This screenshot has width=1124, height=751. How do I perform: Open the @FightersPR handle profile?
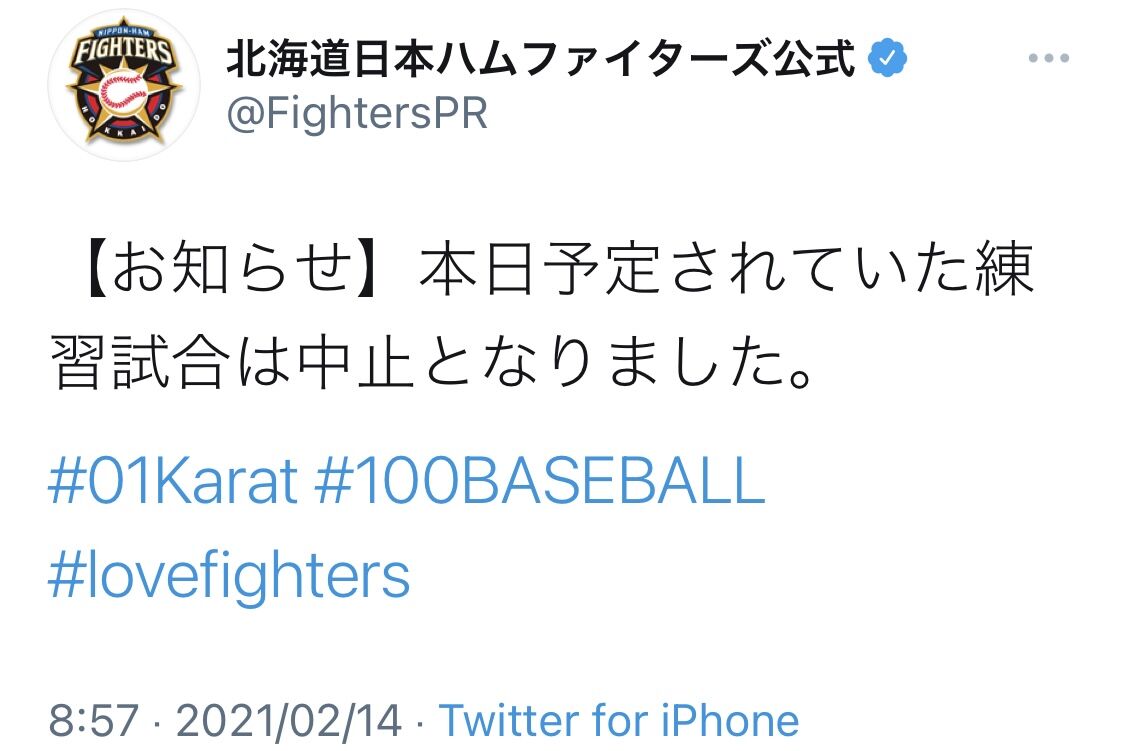357,114
